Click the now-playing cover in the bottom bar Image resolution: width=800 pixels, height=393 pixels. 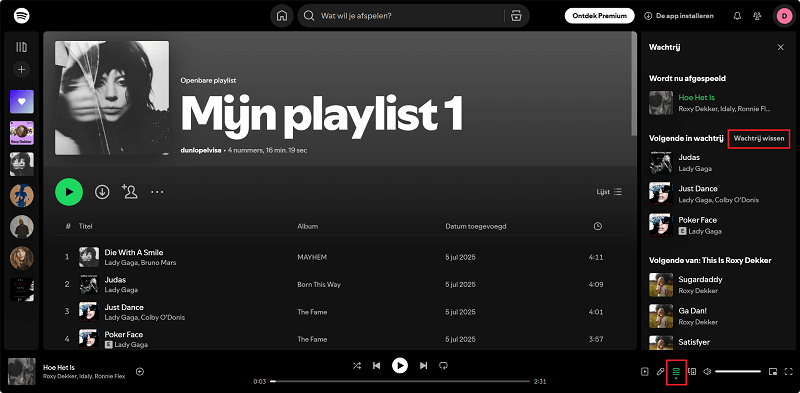[x=22, y=371]
